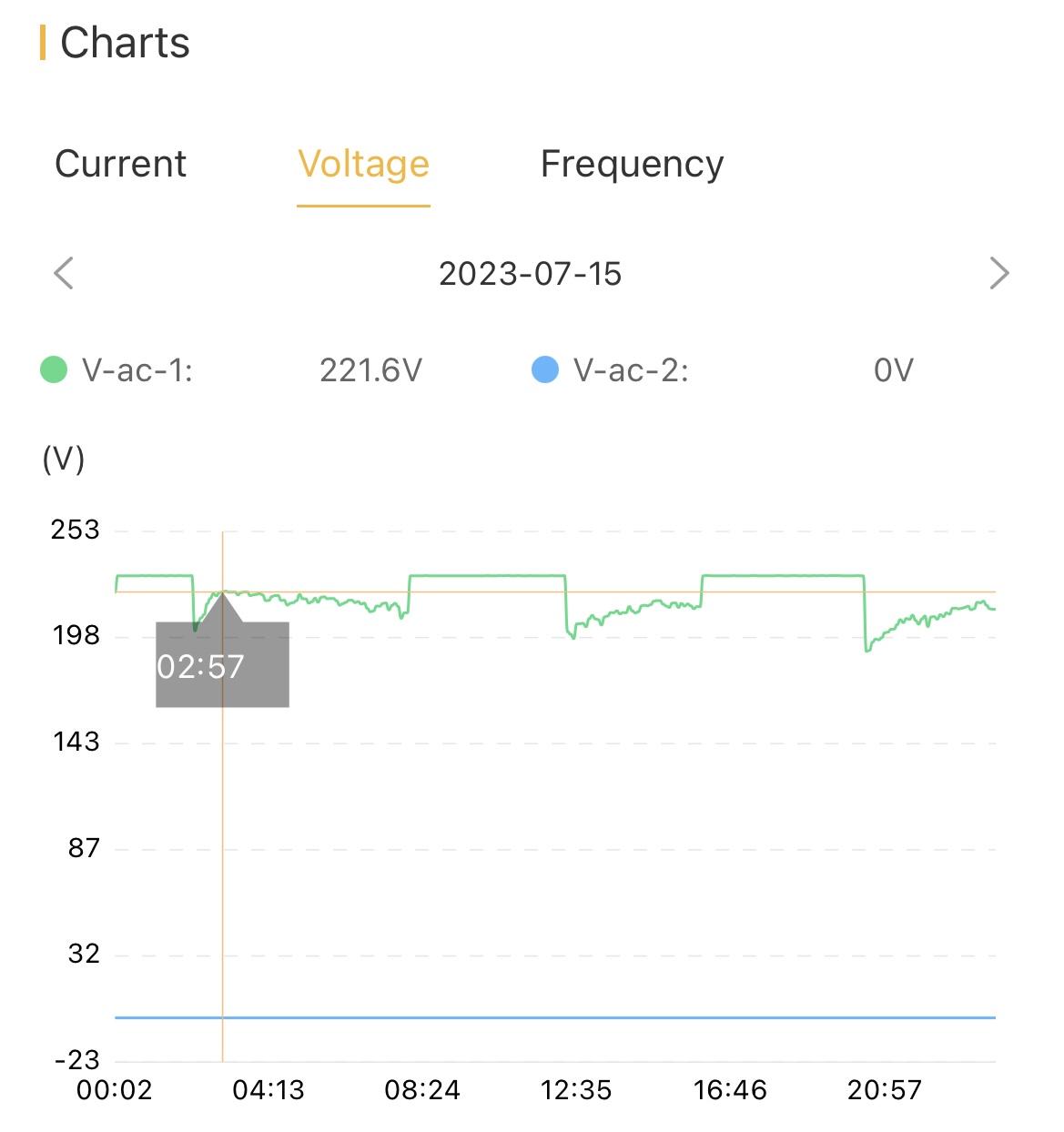The height and width of the screenshot is (1132, 1064).
Task: Click the 20:57 time axis label
Action: click(885, 1089)
